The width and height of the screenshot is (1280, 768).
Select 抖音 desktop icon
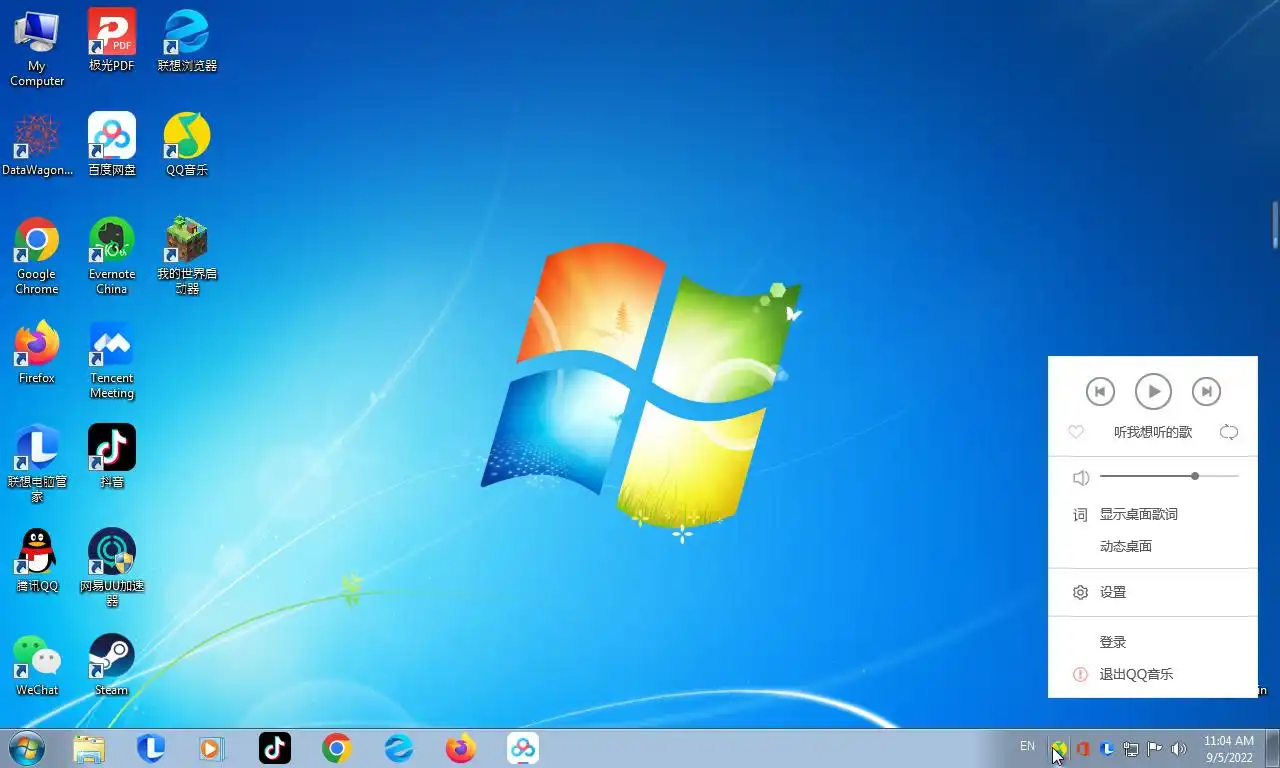tap(112, 458)
